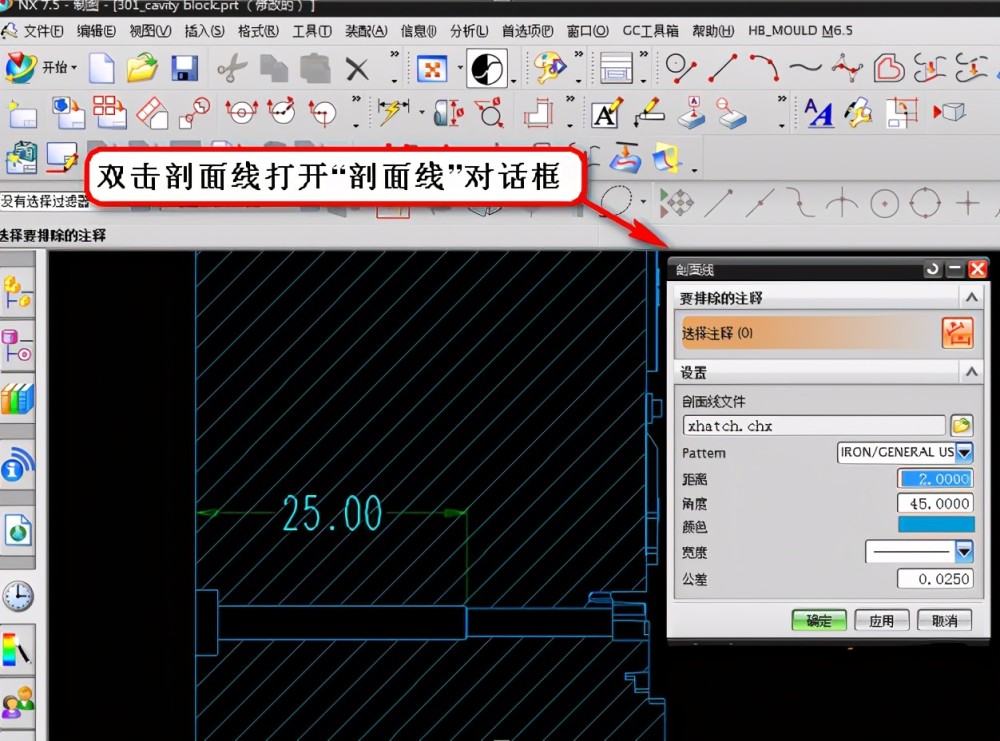Viewport: 1000px width, 741px height.
Task: Open the HB_MOULD M6.5 menu
Action: click(800, 31)
